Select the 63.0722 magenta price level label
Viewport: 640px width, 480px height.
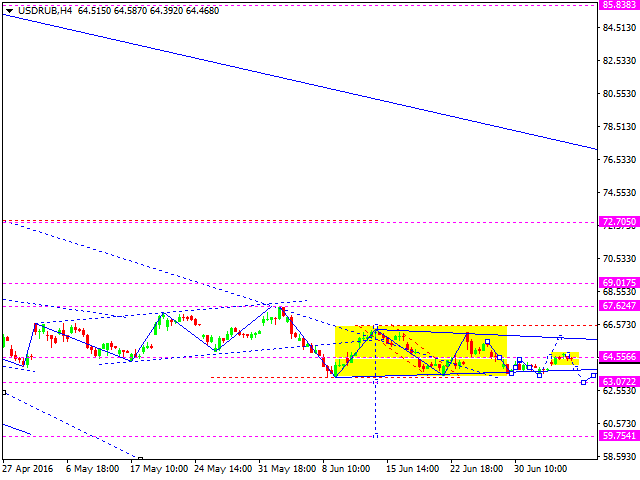tap(619, 382)
